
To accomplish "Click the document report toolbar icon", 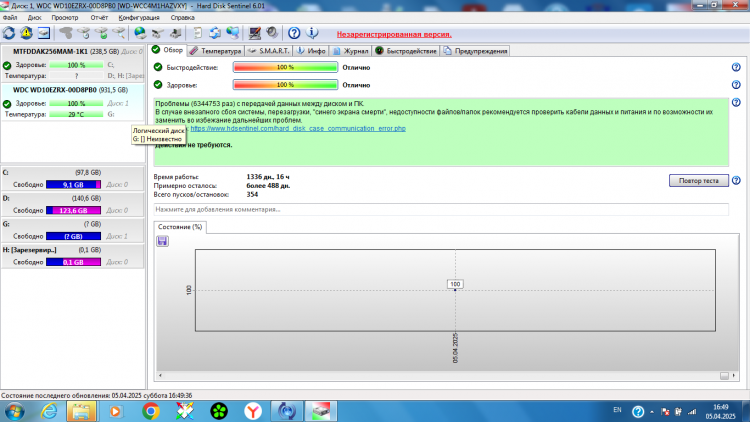I will (197, 33).
